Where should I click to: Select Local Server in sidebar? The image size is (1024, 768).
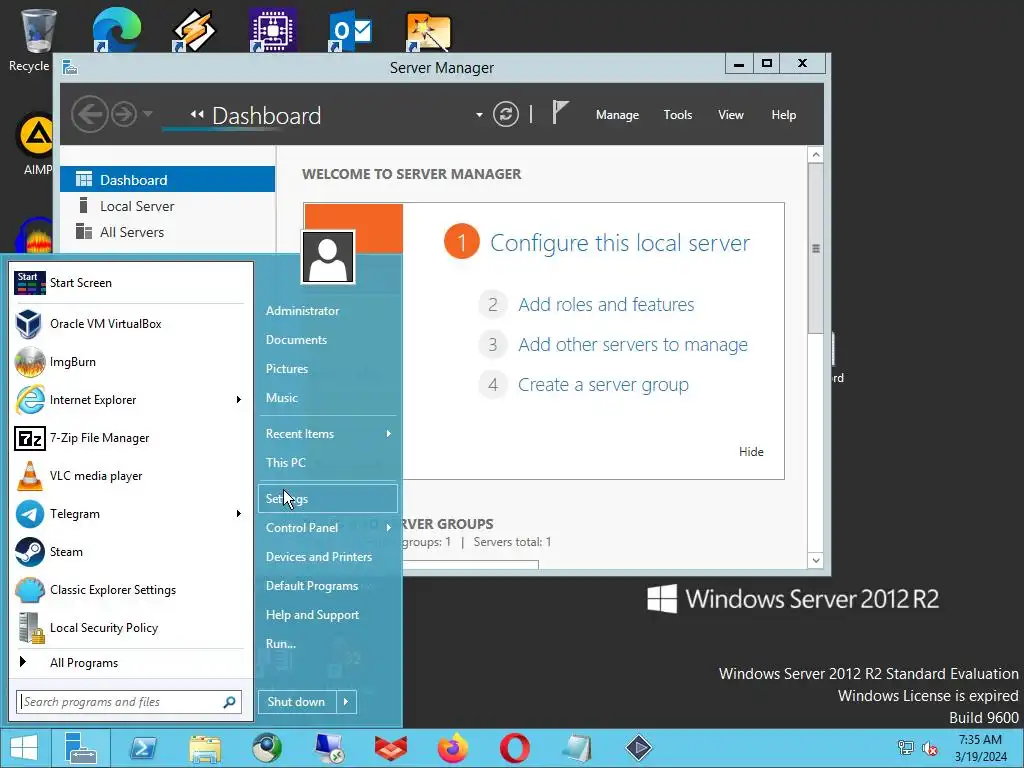(167, 206)
